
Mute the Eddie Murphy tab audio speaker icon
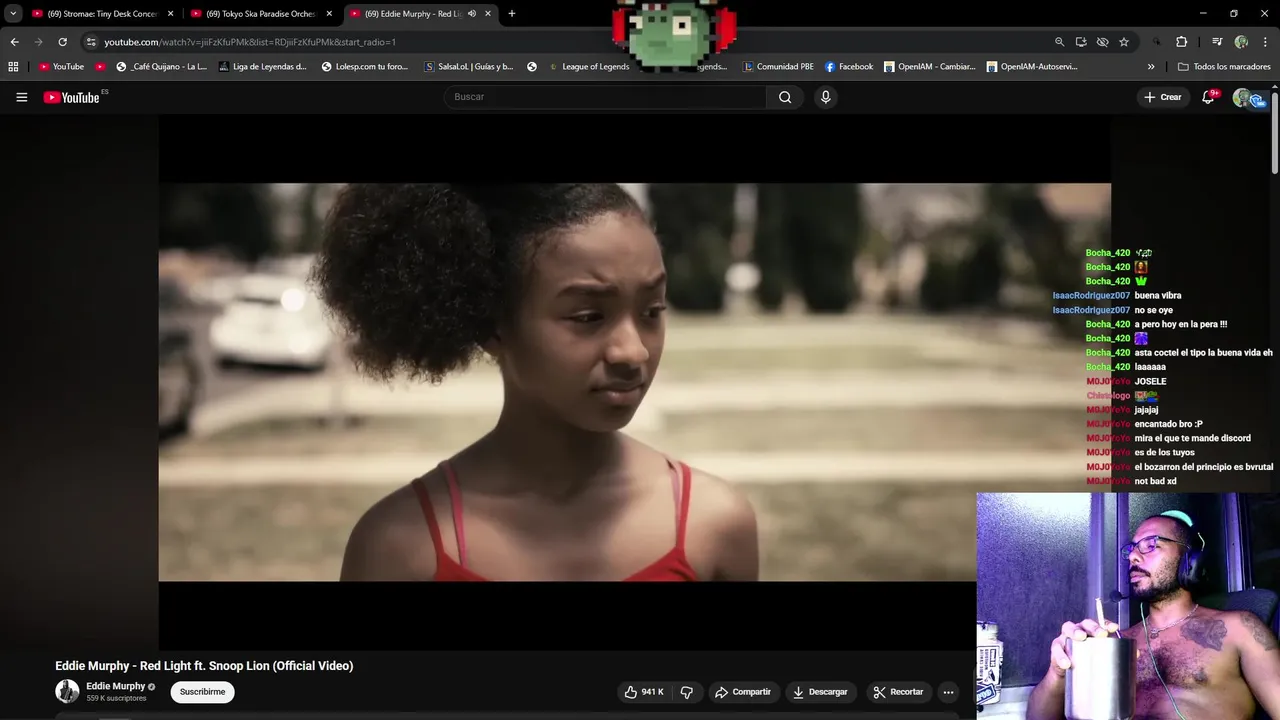472,14
